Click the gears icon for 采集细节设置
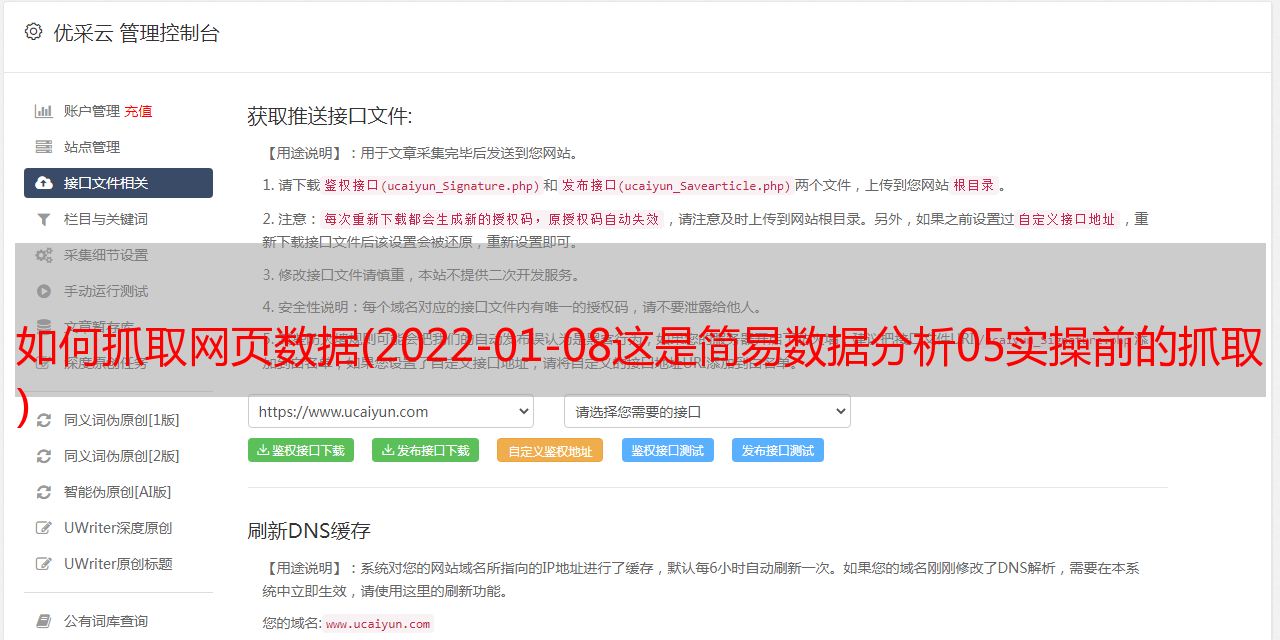The width and height of the screenshot is (1280, 640). point(44,255)
